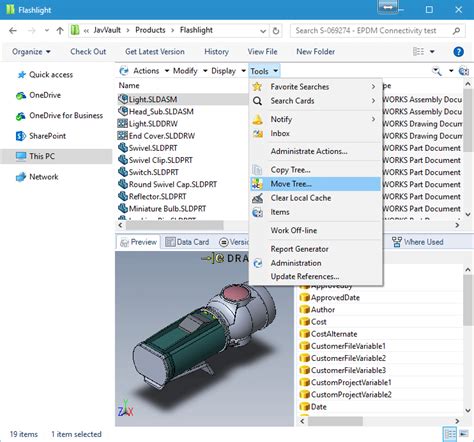Click the details view icon in status bar

tap(449, 433)
